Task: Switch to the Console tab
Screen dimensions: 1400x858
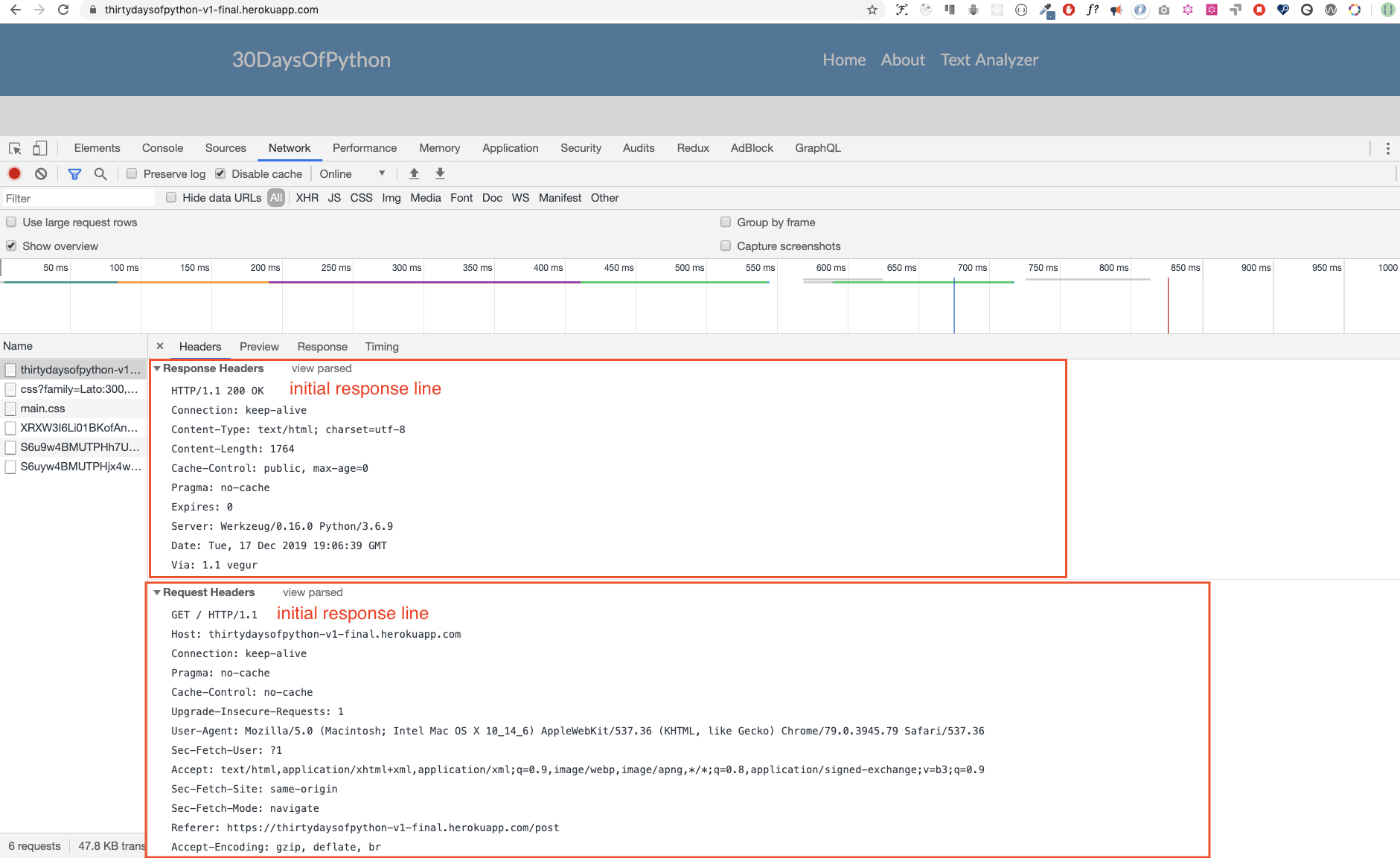Action: pyautogui.click(x=162, y=148)
